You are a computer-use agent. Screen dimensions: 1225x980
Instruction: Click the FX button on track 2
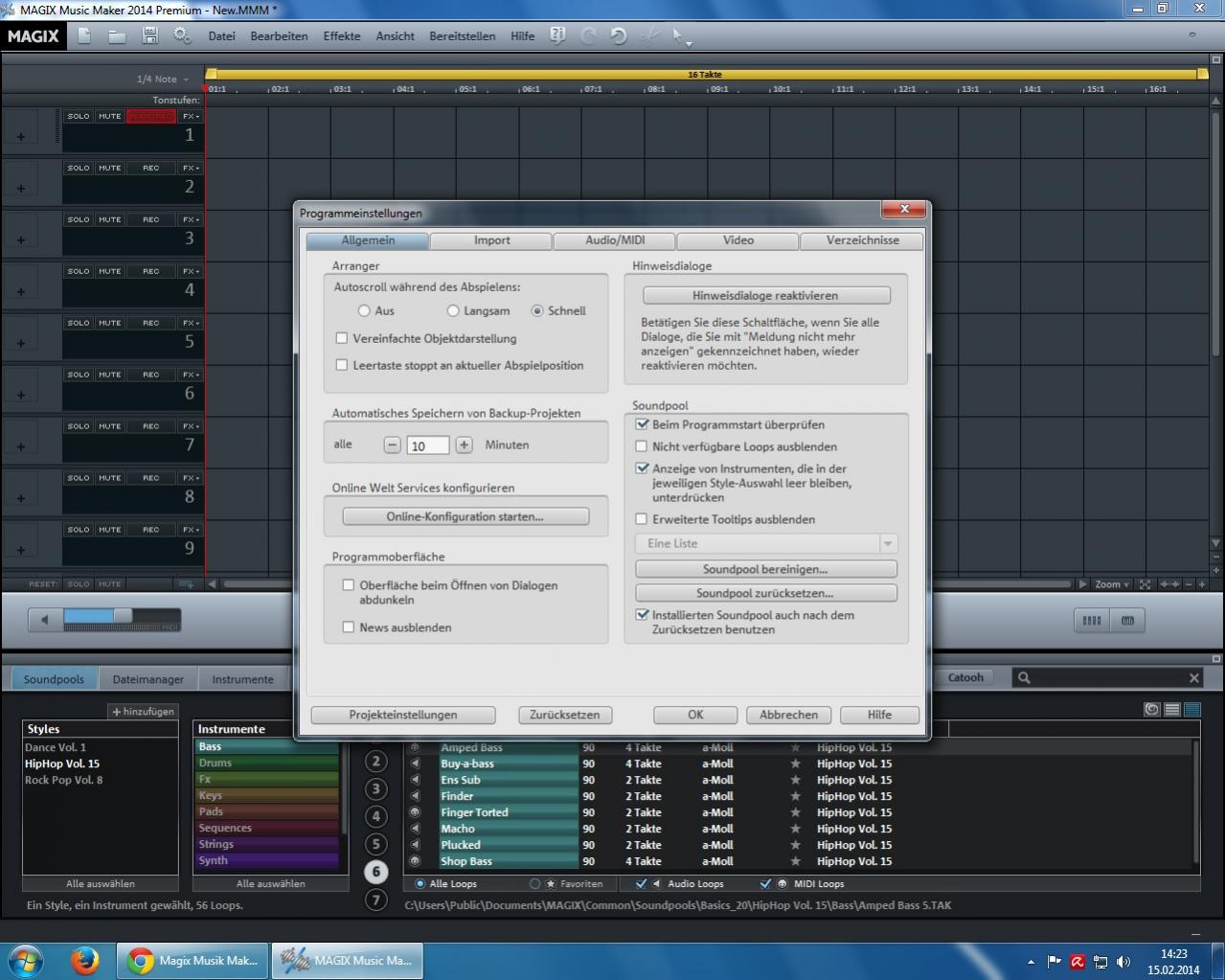(191, 168)
